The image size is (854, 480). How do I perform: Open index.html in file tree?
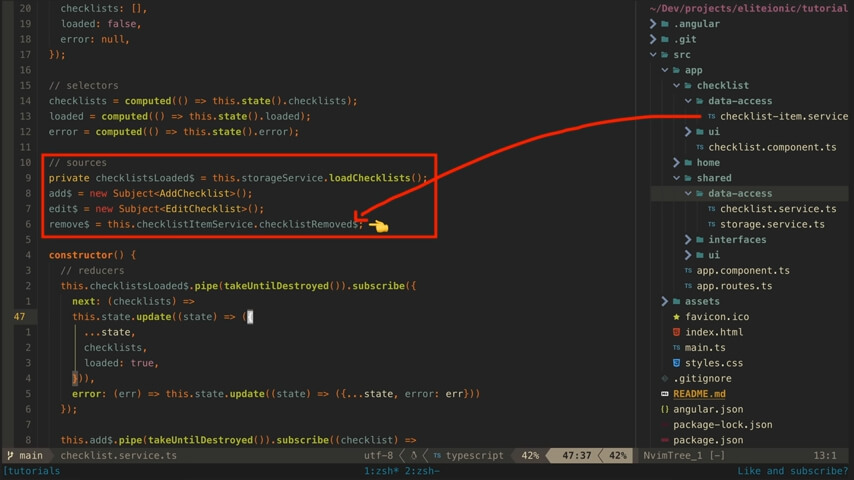(x=714, y=332)
